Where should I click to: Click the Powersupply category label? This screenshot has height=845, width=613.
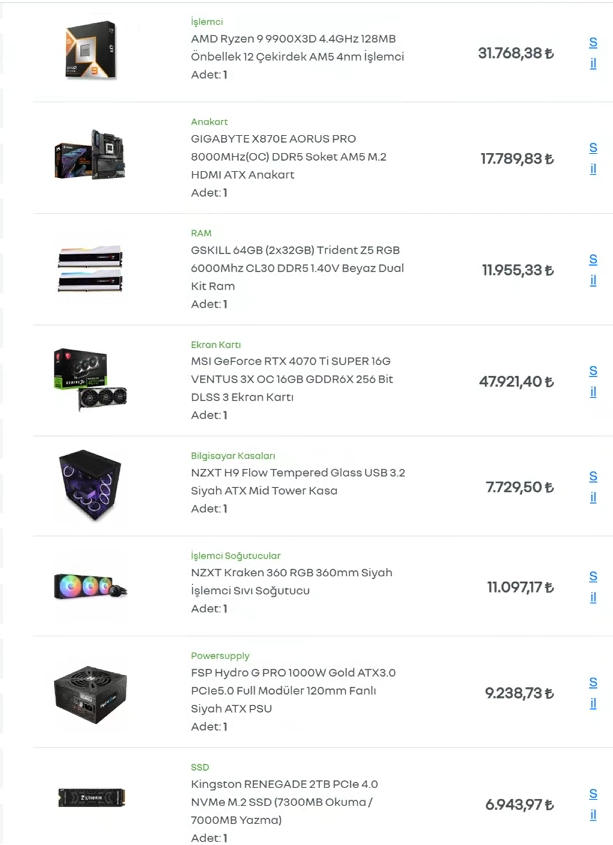coord(220,656)
